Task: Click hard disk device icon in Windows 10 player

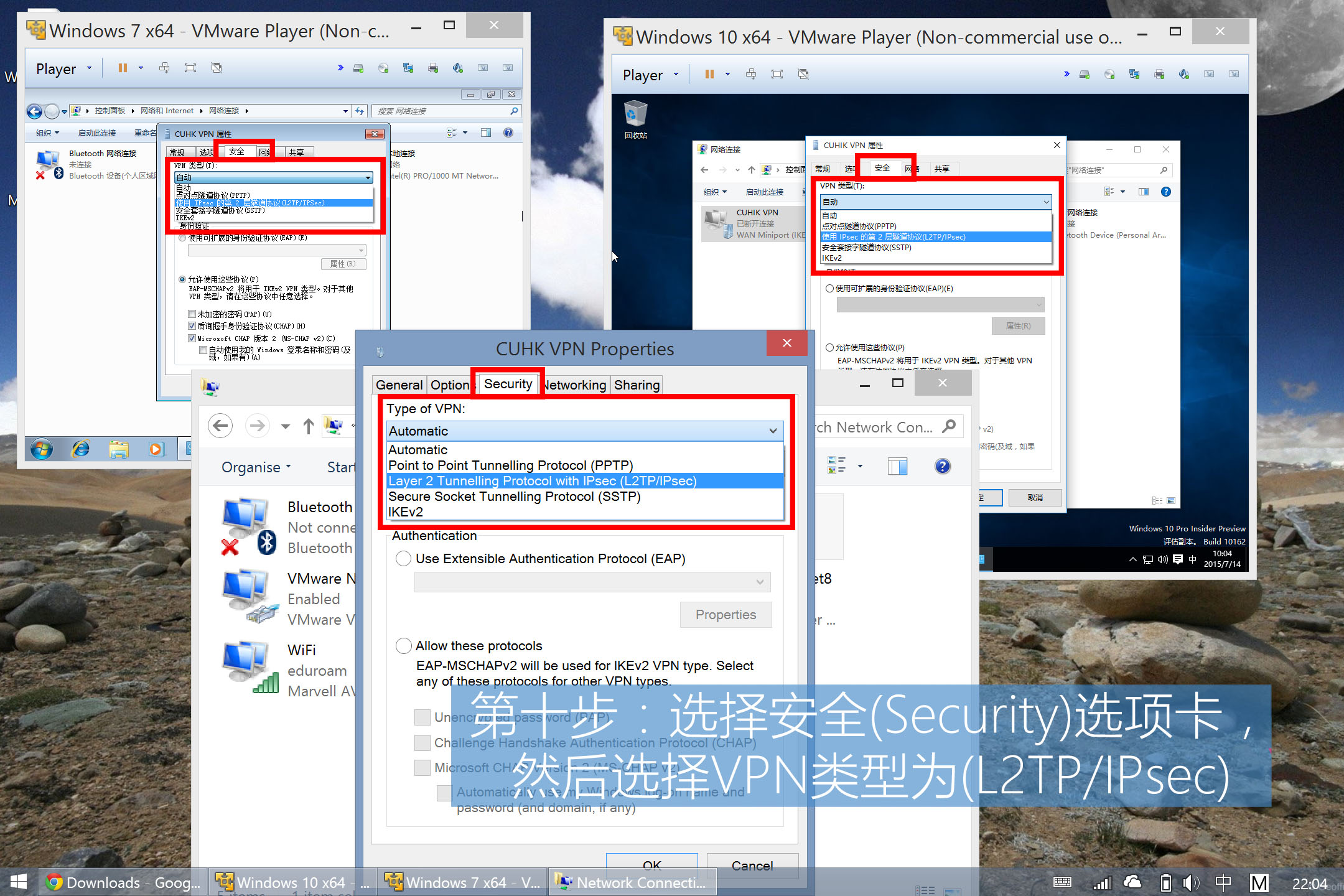Action: (1085, 74)
